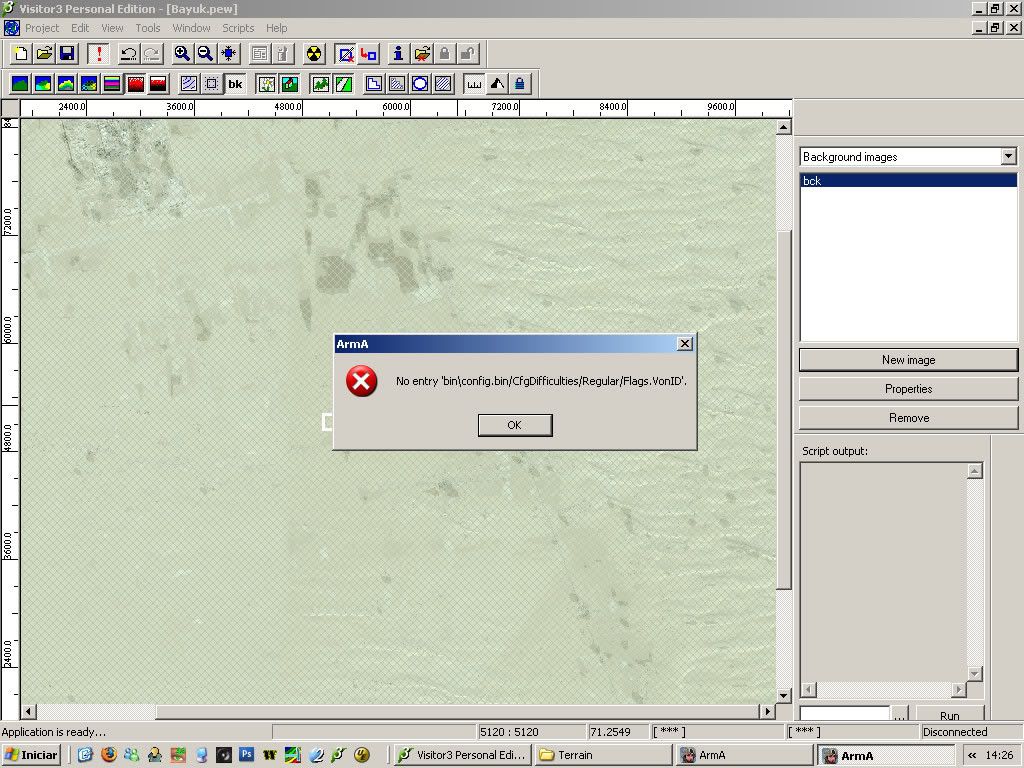Click the zoom in magnifier icon
Viewport: 1024px width, 768px height.
(x=182, y=54)
